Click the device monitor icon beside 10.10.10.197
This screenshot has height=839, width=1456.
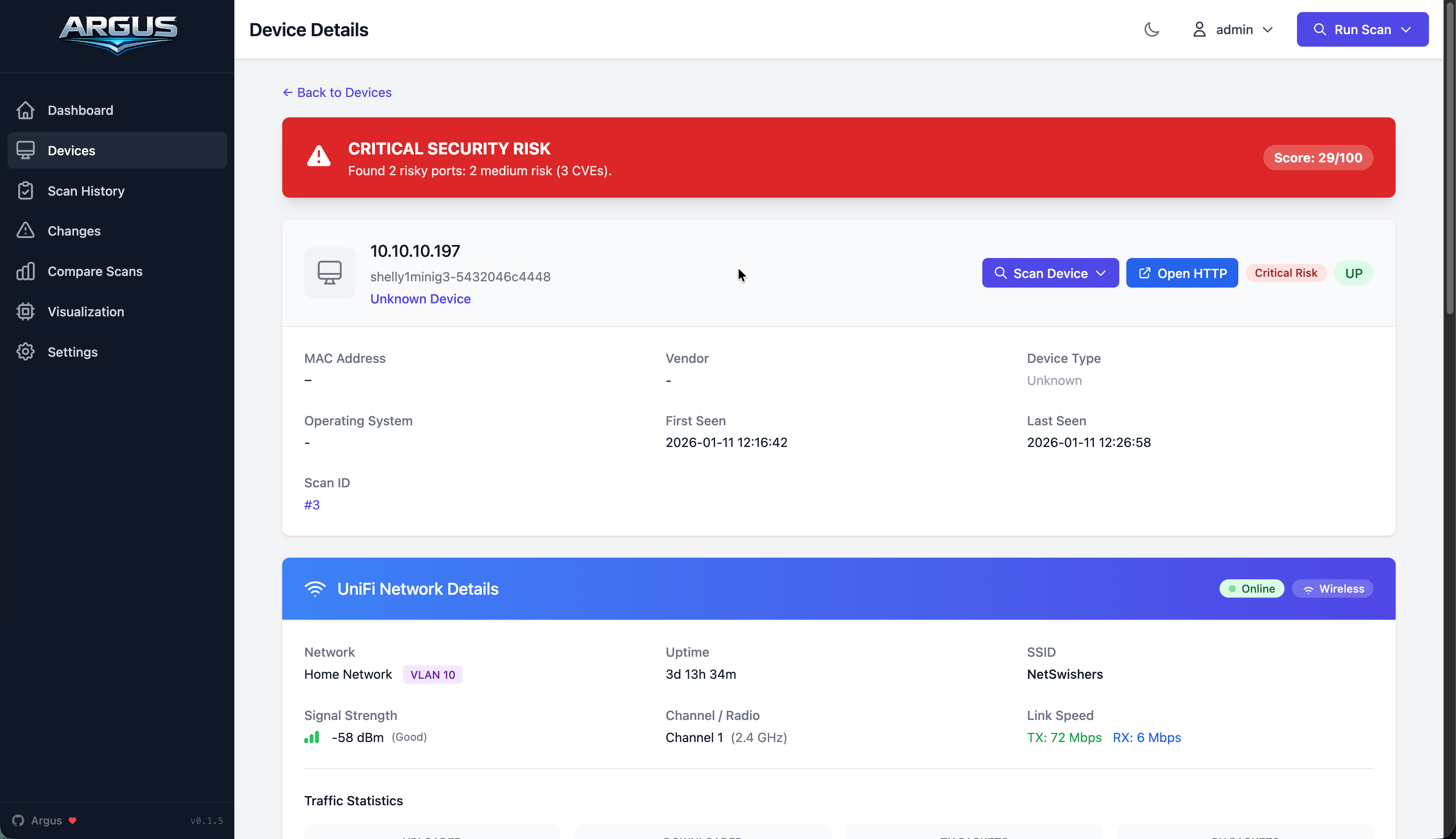coord(330,273)
